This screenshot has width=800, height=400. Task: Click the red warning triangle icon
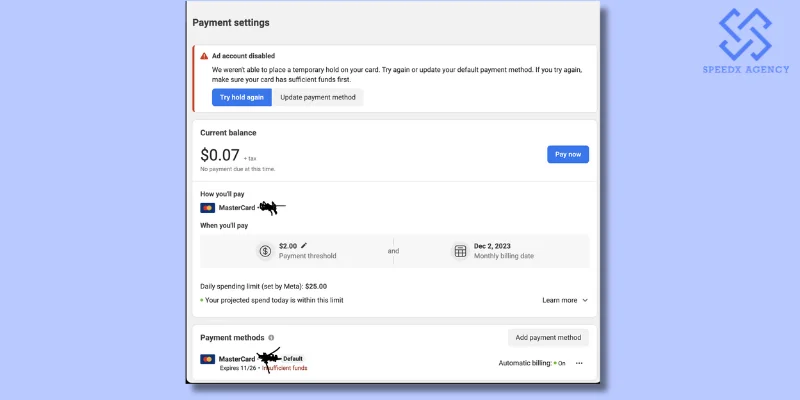click(204, 56)
